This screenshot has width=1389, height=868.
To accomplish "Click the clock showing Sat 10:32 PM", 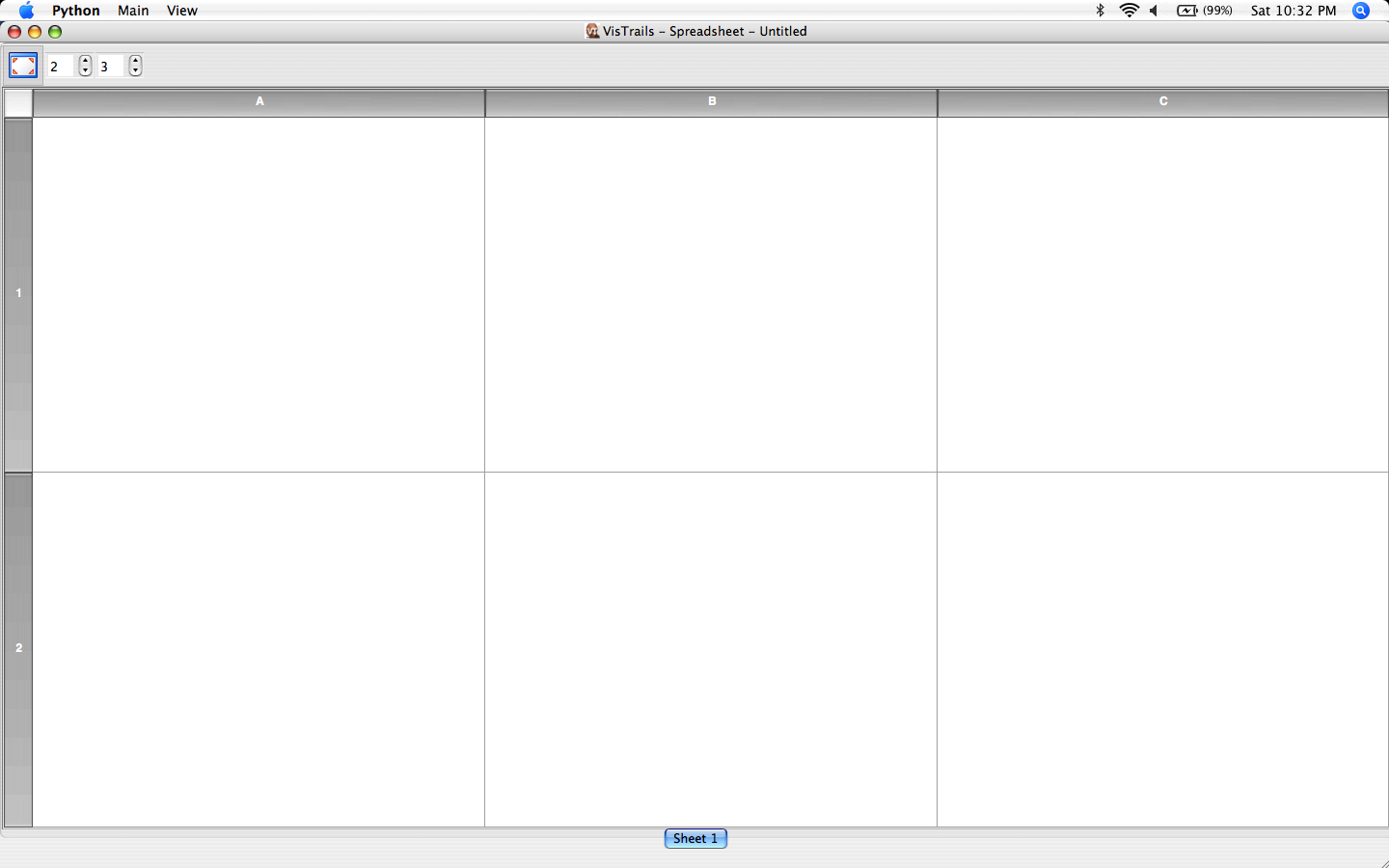I will coord(1293,11).
